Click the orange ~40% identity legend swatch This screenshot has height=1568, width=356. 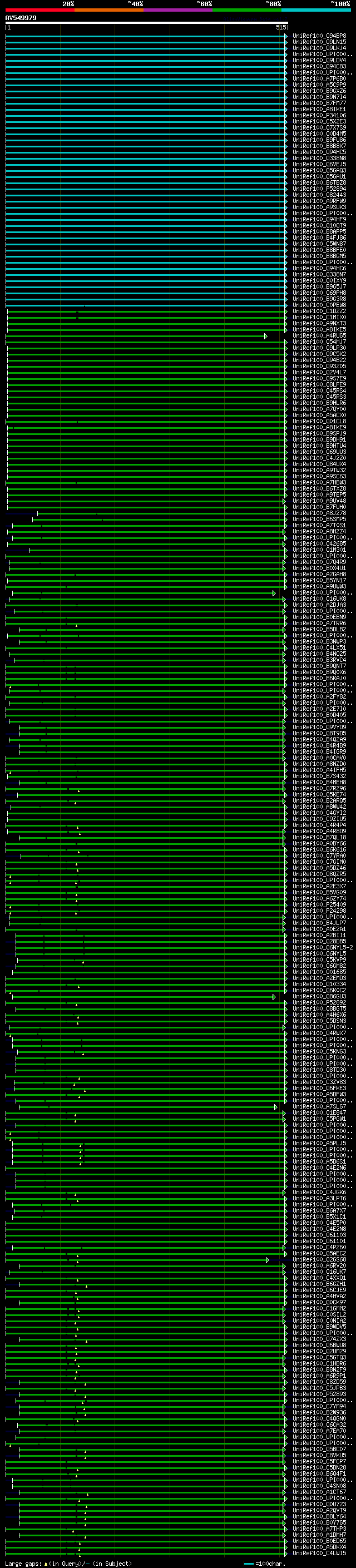coord(109,10)
